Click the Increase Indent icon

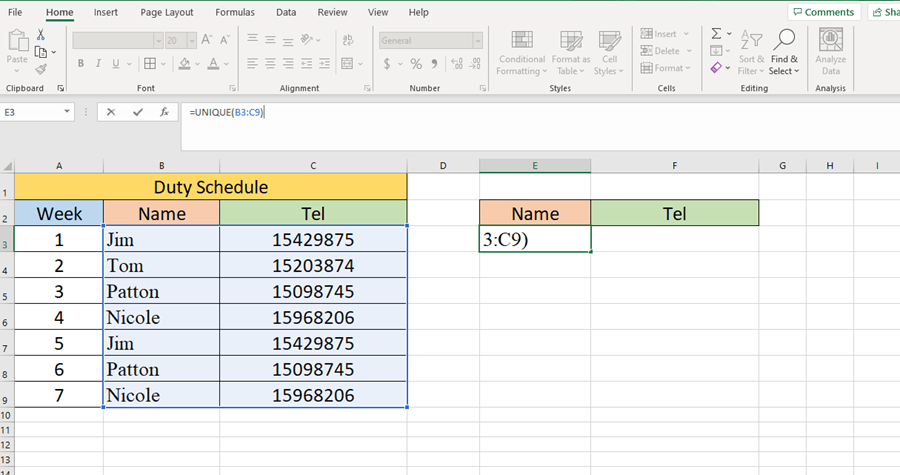point(324,64)
